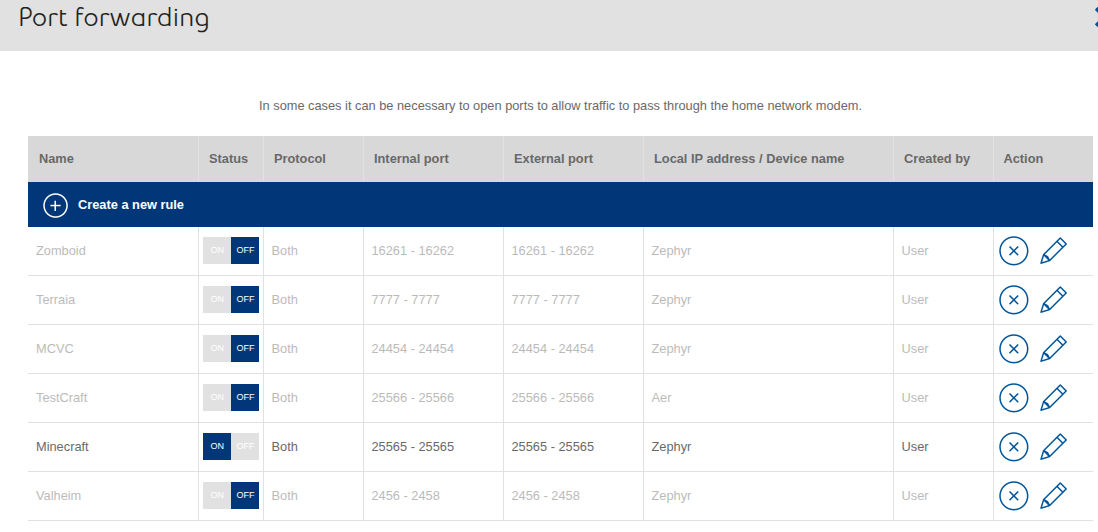
Task: Delete the Zomboid port forwarding rule
Action: point(1013,251)
